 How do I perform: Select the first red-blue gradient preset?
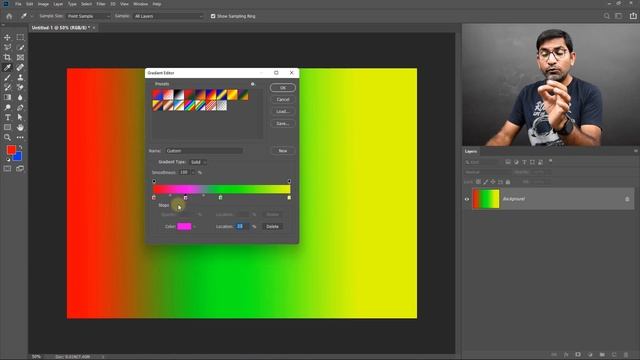pyautogui.click(x=158, y=95)
